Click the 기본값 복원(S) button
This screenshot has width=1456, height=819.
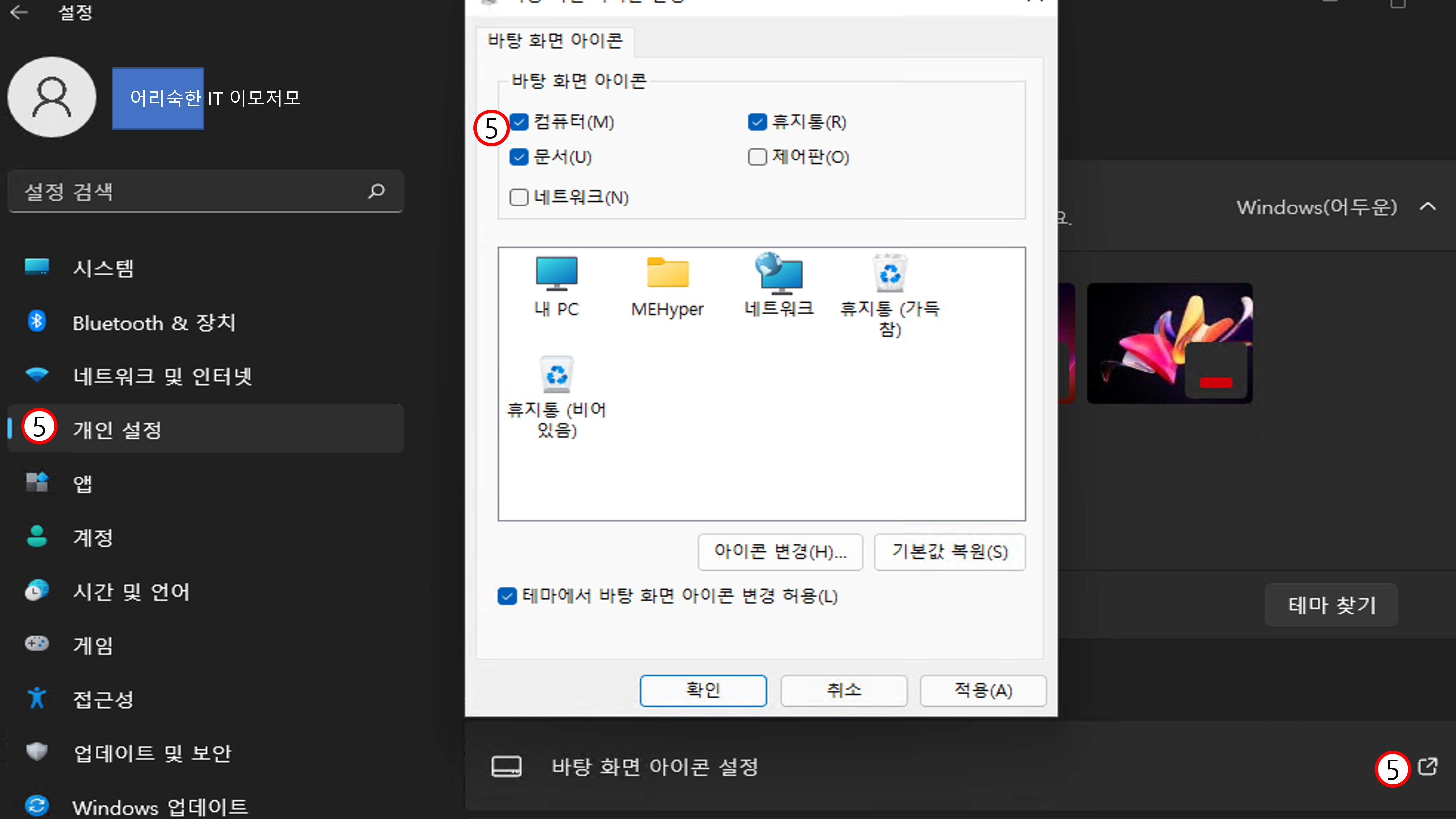(x=950, y=552)
